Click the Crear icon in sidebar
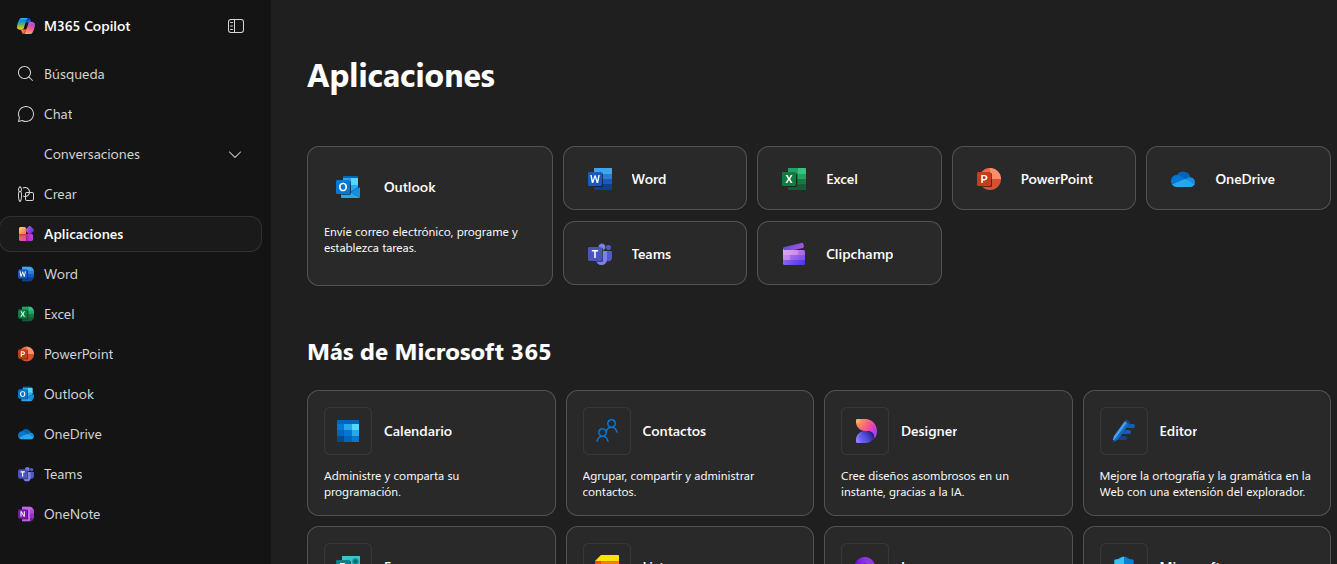The width and height of the screenshot is (1337, 564). [x=26, y=194]
